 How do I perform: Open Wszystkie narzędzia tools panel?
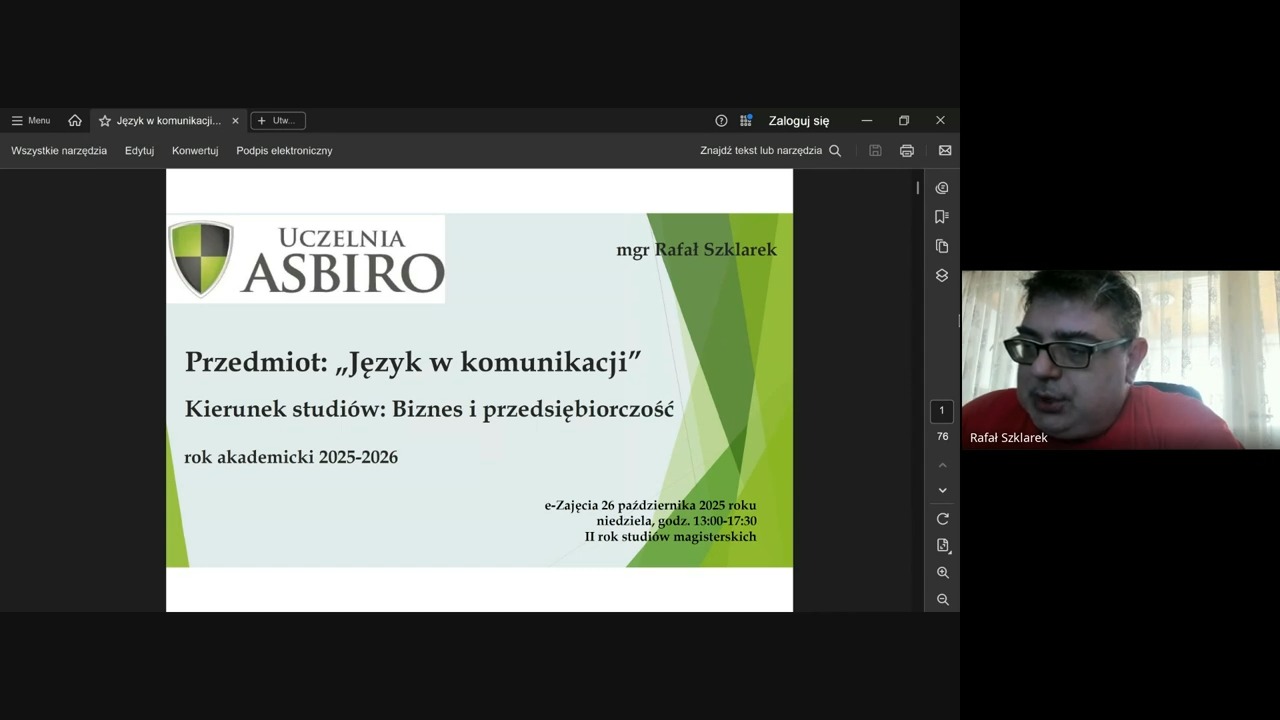click(59, 151)
